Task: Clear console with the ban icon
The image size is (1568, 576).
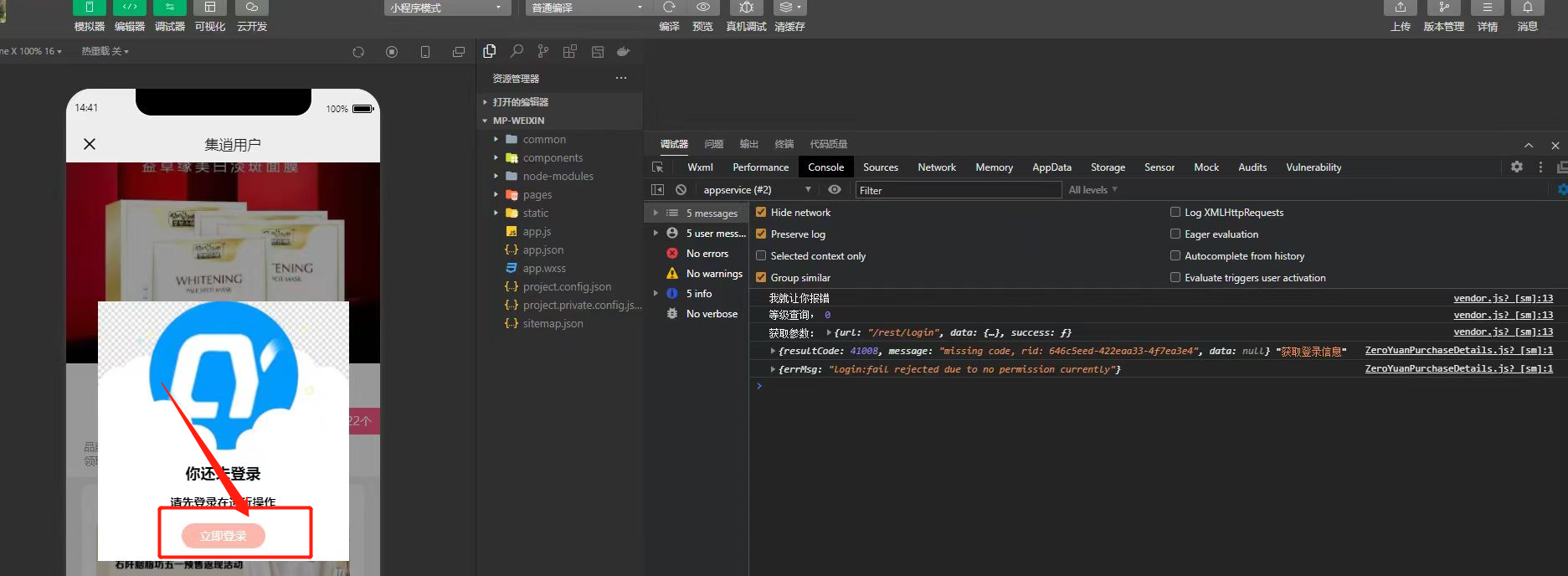Action: tap(681, 190)
